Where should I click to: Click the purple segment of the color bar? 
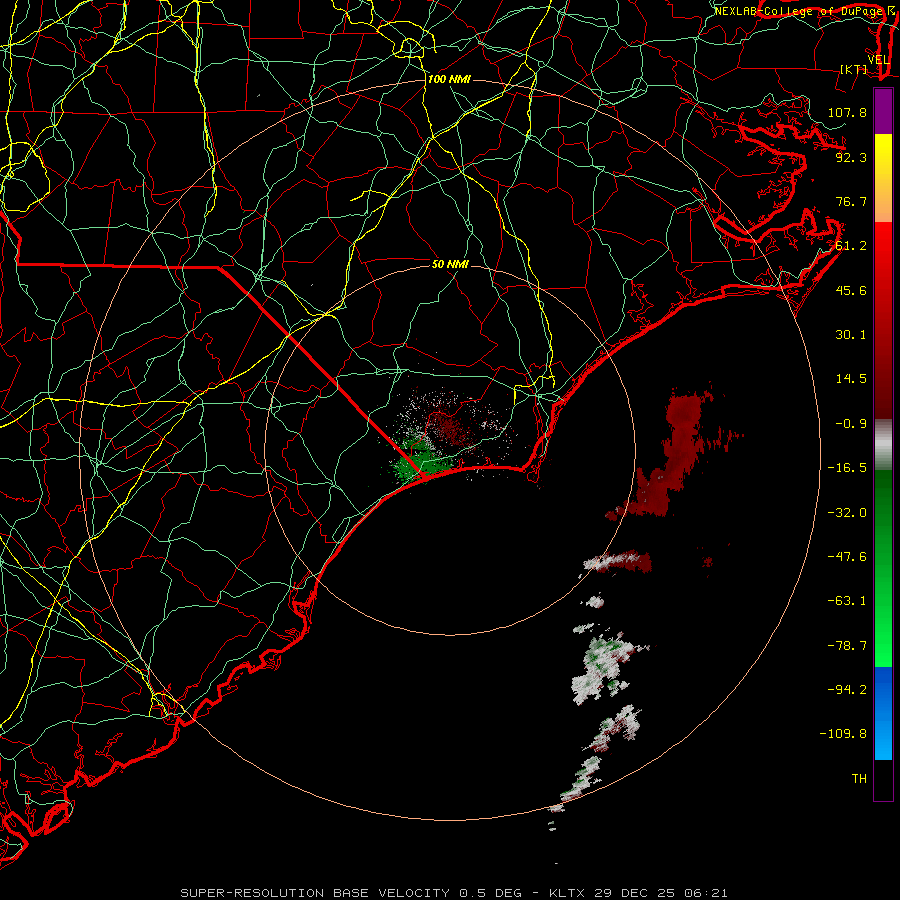[x=883, y=111]
